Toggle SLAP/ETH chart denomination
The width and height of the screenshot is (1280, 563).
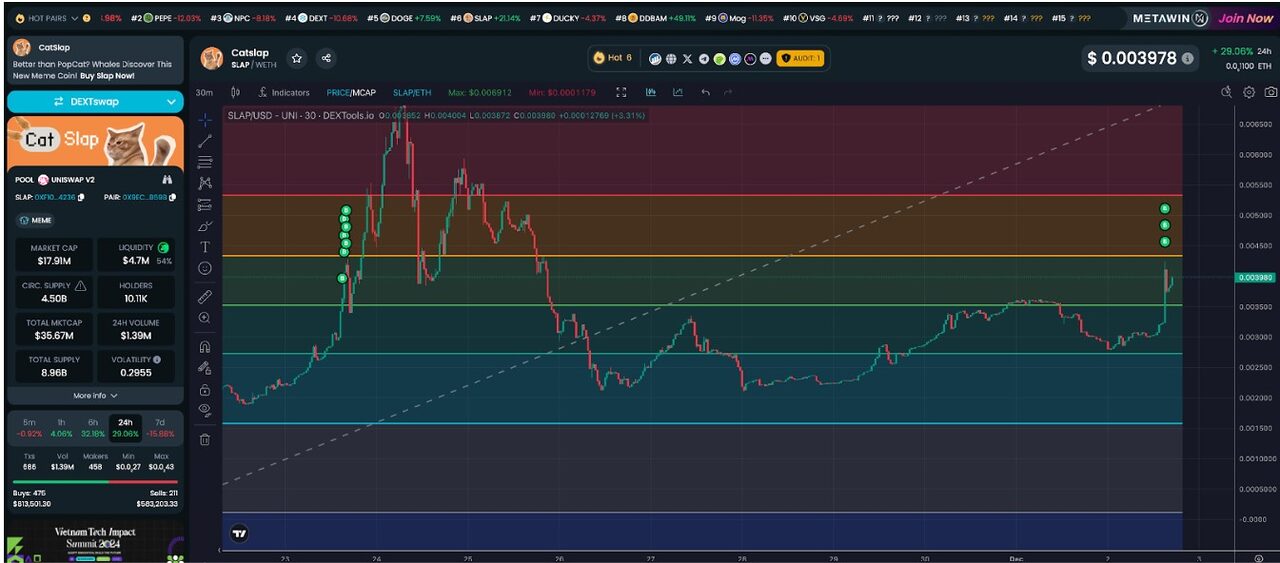412,93
